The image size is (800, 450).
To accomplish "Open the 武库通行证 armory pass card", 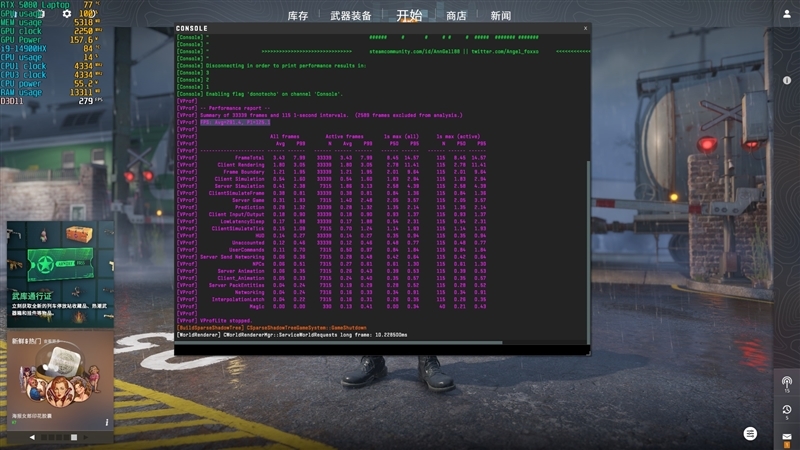I will click(x=60, y=274).
